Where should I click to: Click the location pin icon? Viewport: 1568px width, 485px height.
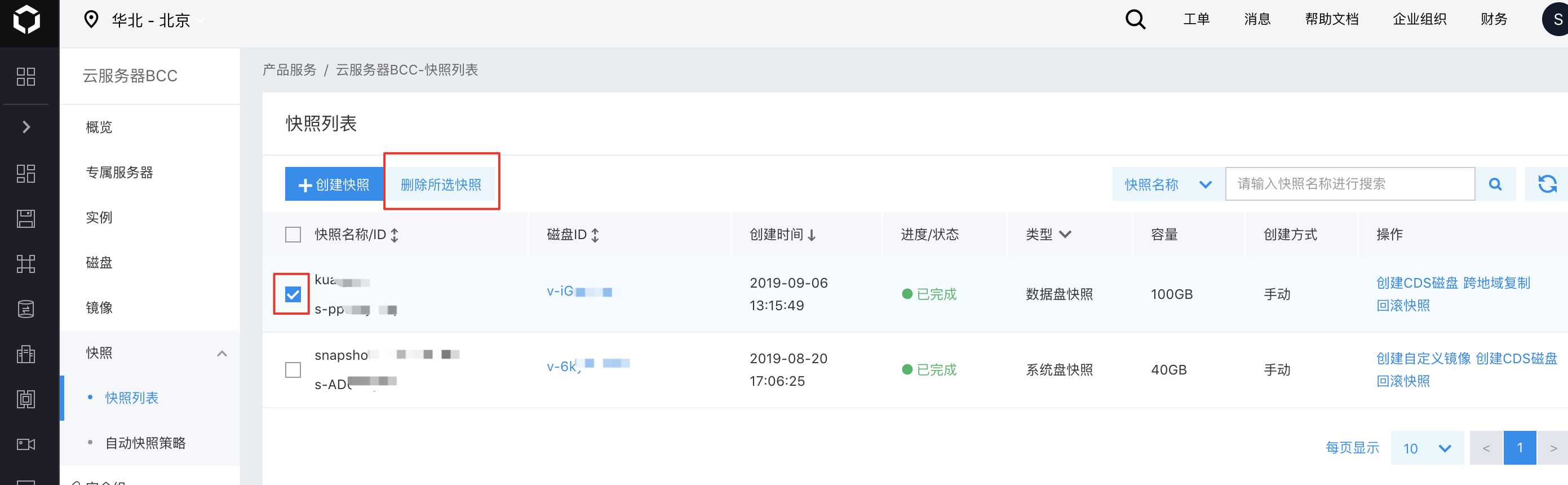tap(91, 20)
